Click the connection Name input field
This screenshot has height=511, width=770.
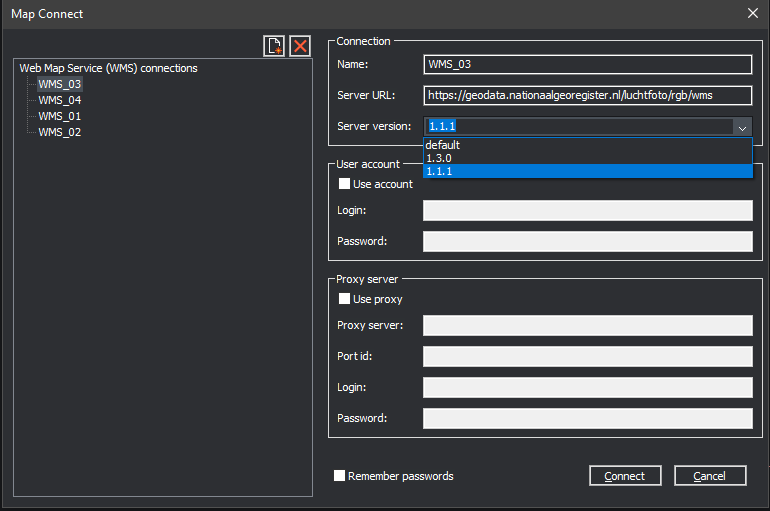pyautogui.click(x=587, y=65)
